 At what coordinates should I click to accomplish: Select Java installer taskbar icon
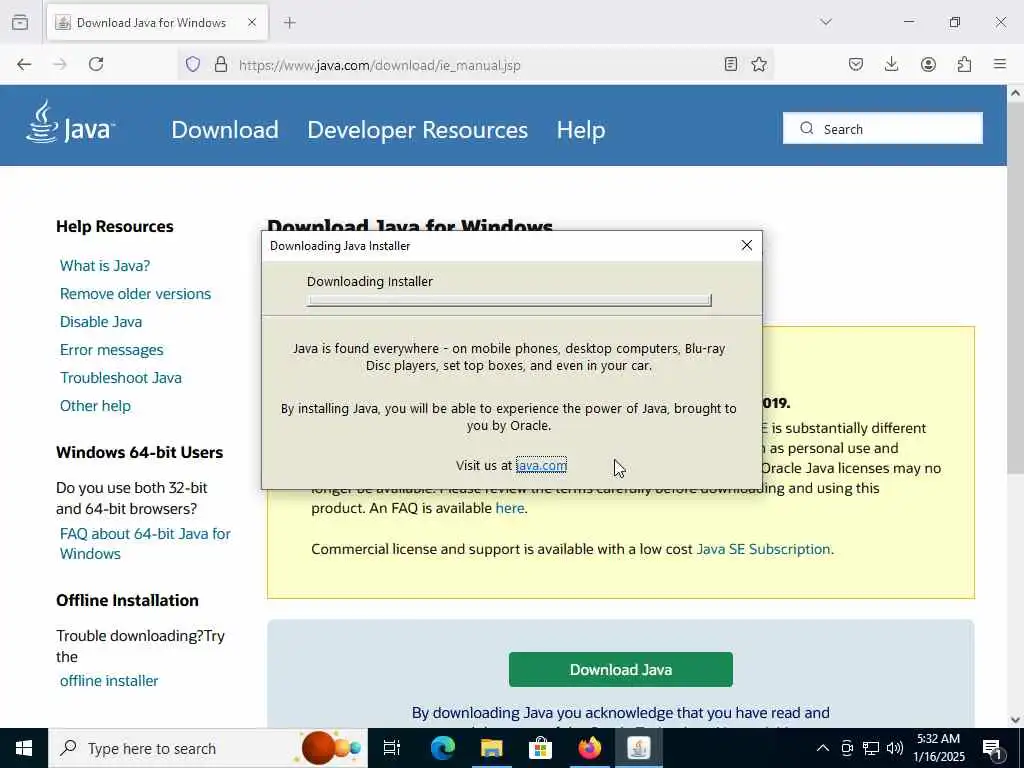click(639, 748)
